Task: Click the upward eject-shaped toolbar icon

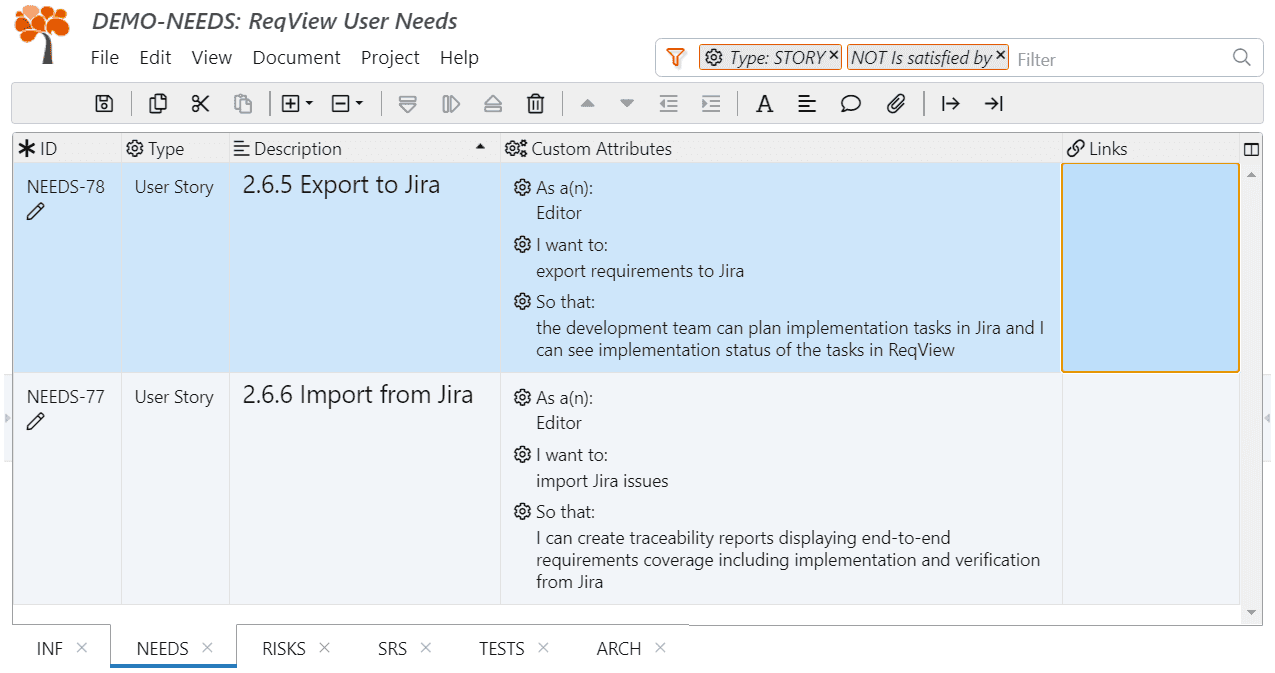Action: pyautogui.click(x=493, y=103)
